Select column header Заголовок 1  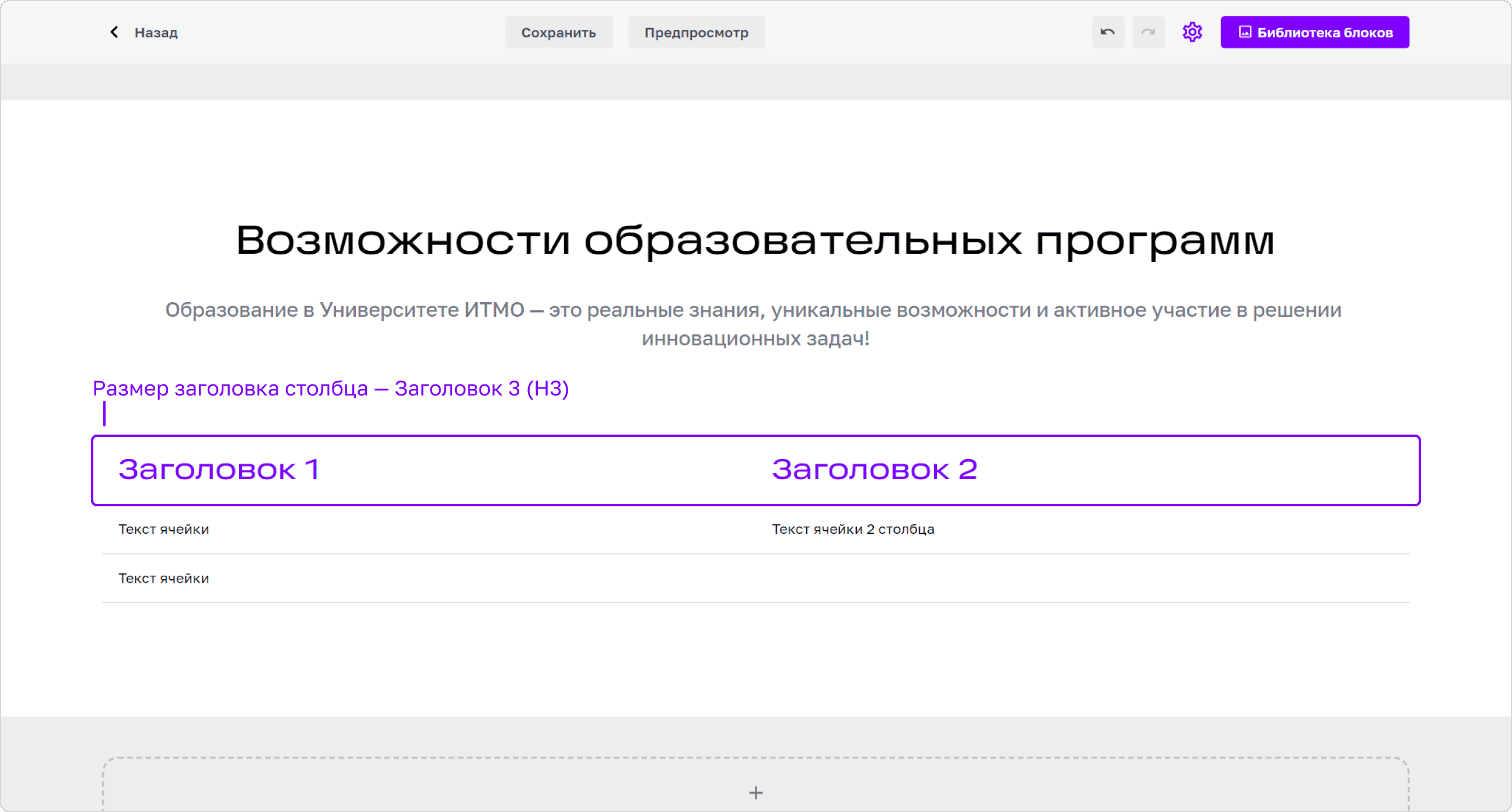click(x=219, y=470)
